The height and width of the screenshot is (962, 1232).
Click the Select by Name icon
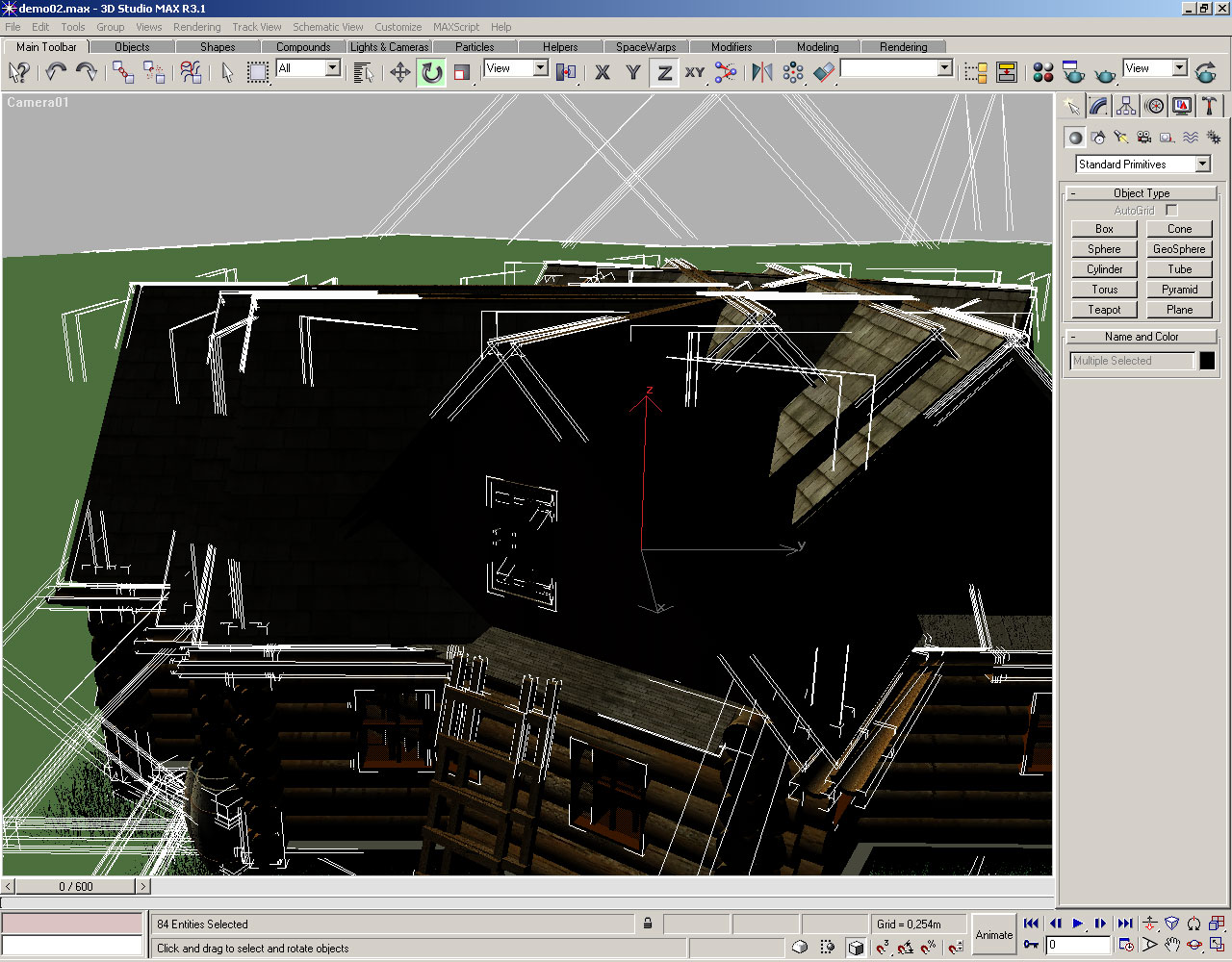(363, 72)
